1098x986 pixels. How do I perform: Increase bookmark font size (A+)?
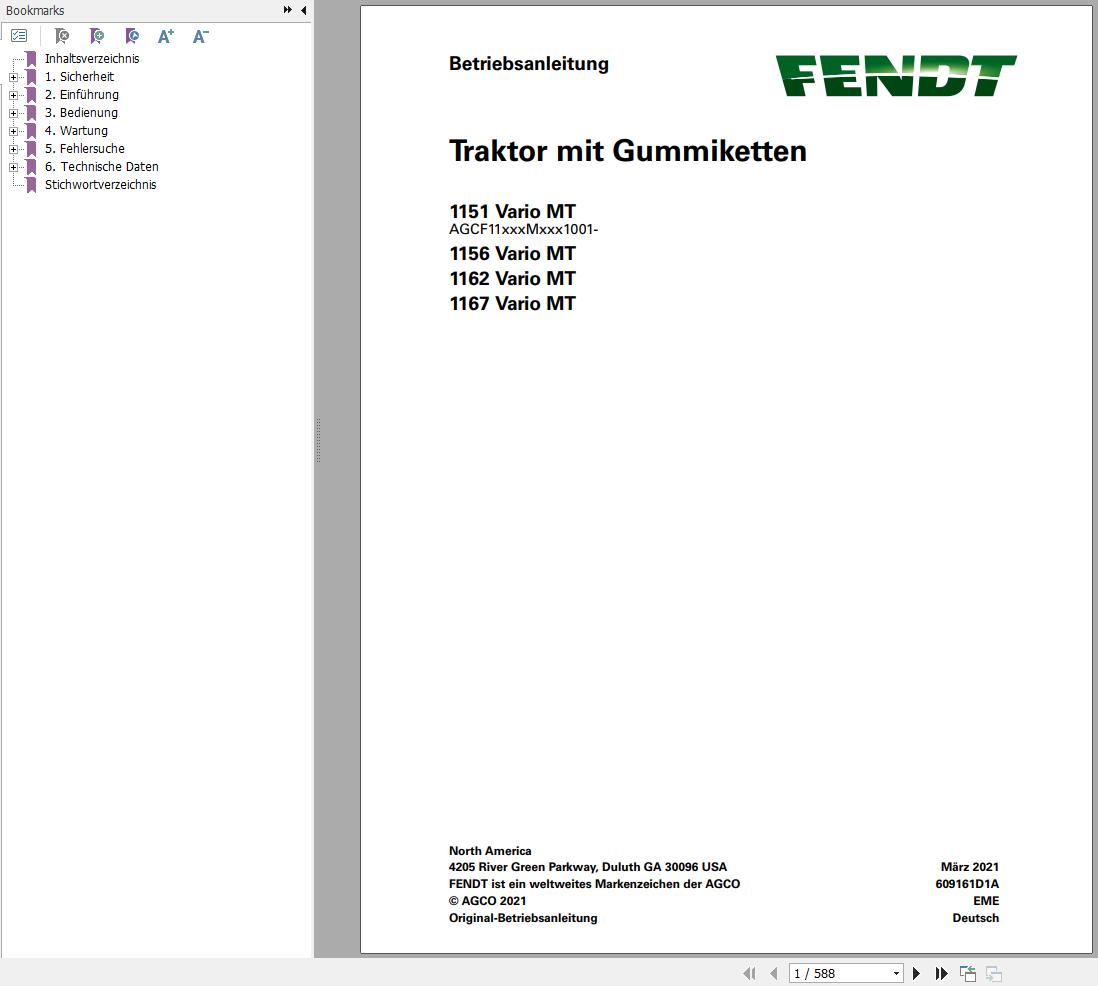click(166, 36)
